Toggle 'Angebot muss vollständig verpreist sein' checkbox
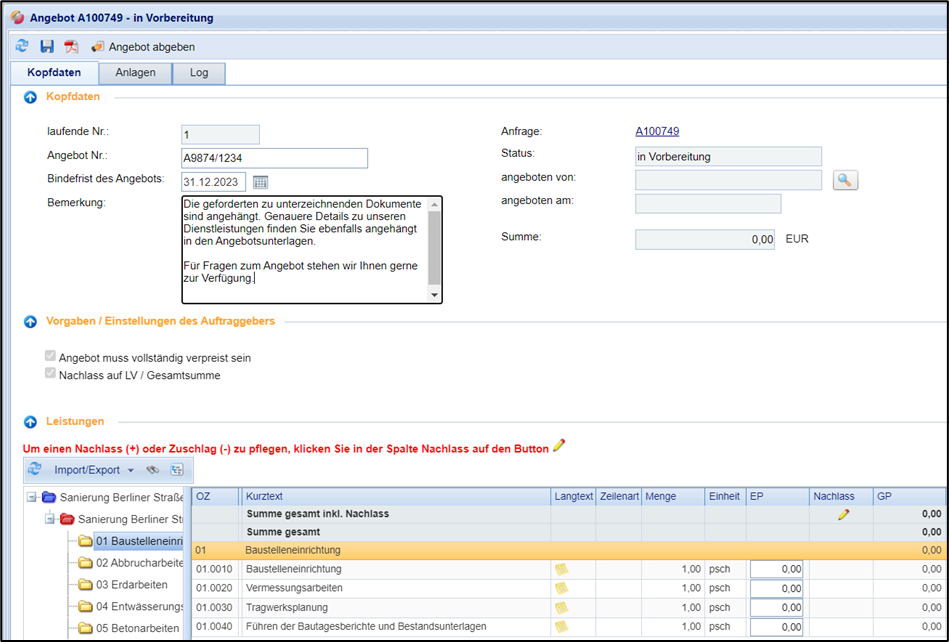949x642 pixels. 51,357
